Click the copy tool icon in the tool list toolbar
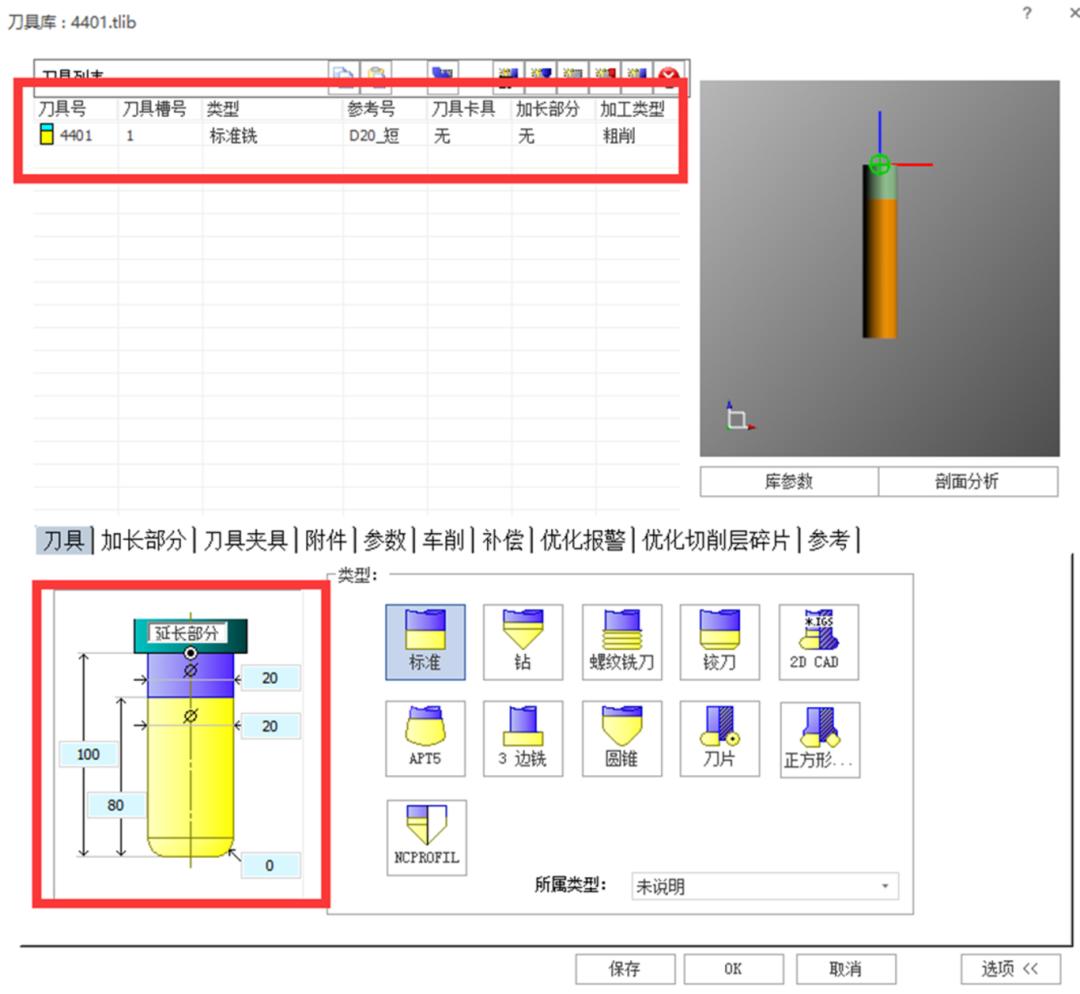 (342, 75)
